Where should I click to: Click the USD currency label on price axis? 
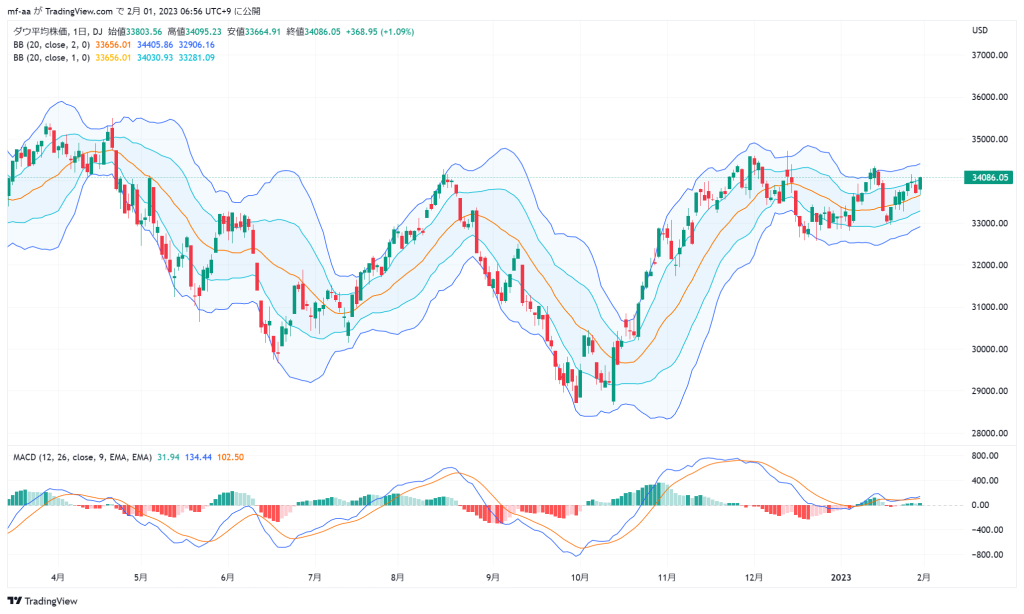pyautogui.click(x=980, y=30)
